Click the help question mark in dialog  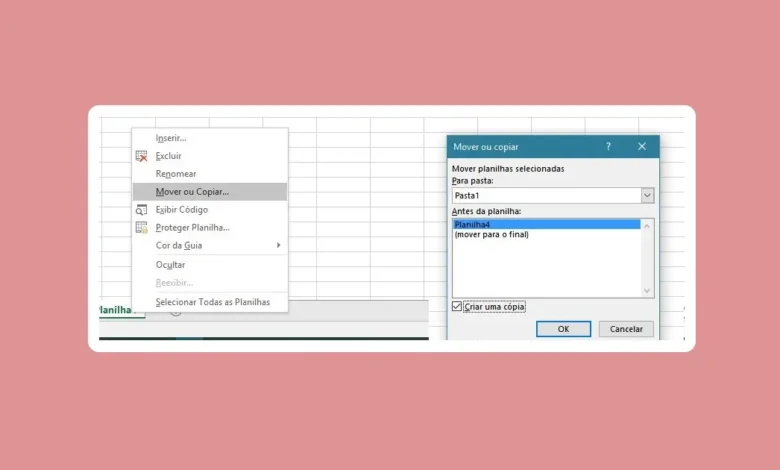608,146
